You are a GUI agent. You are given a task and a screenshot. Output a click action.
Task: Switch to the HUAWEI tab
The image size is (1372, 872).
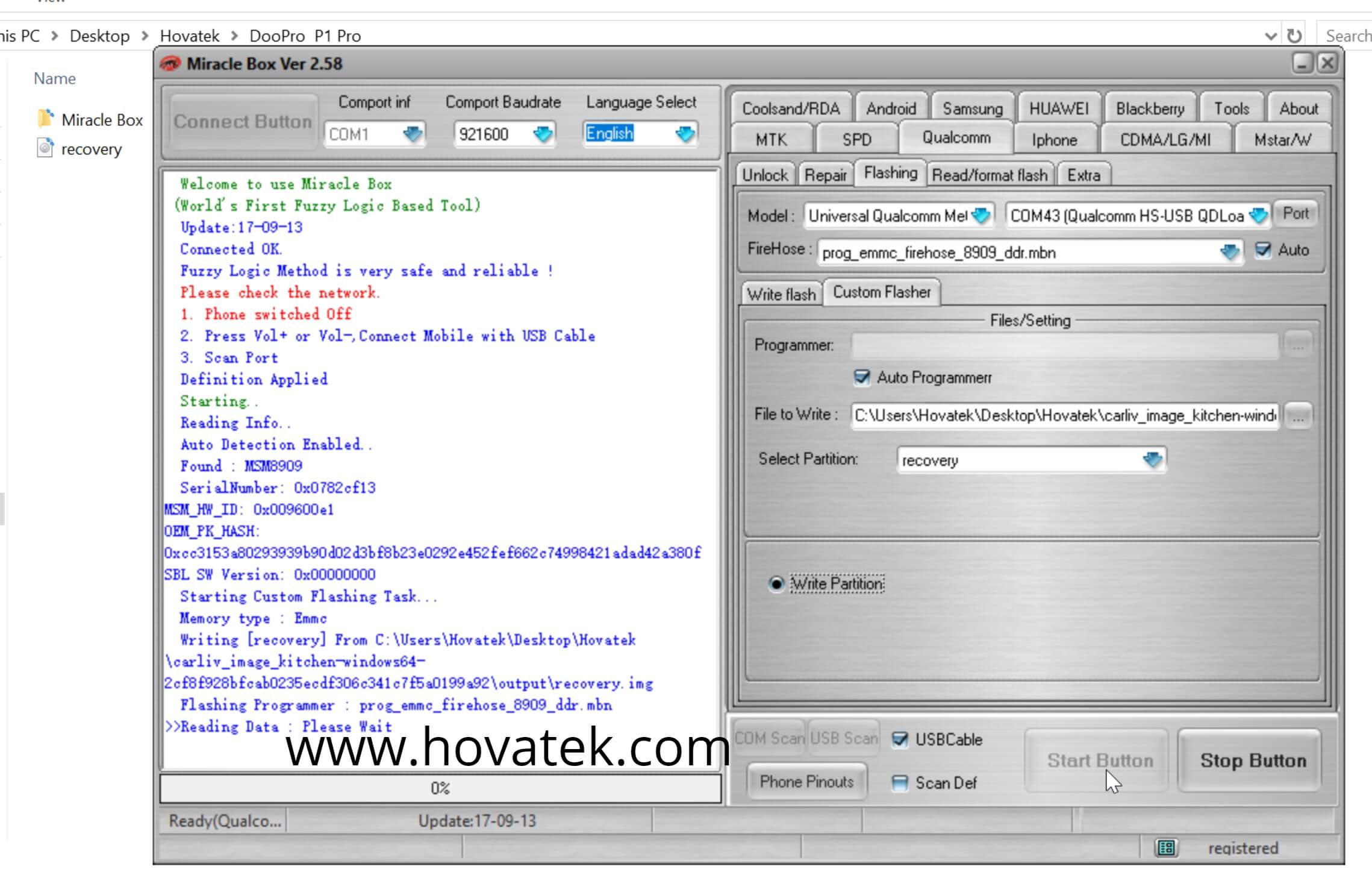[1059, 108]
